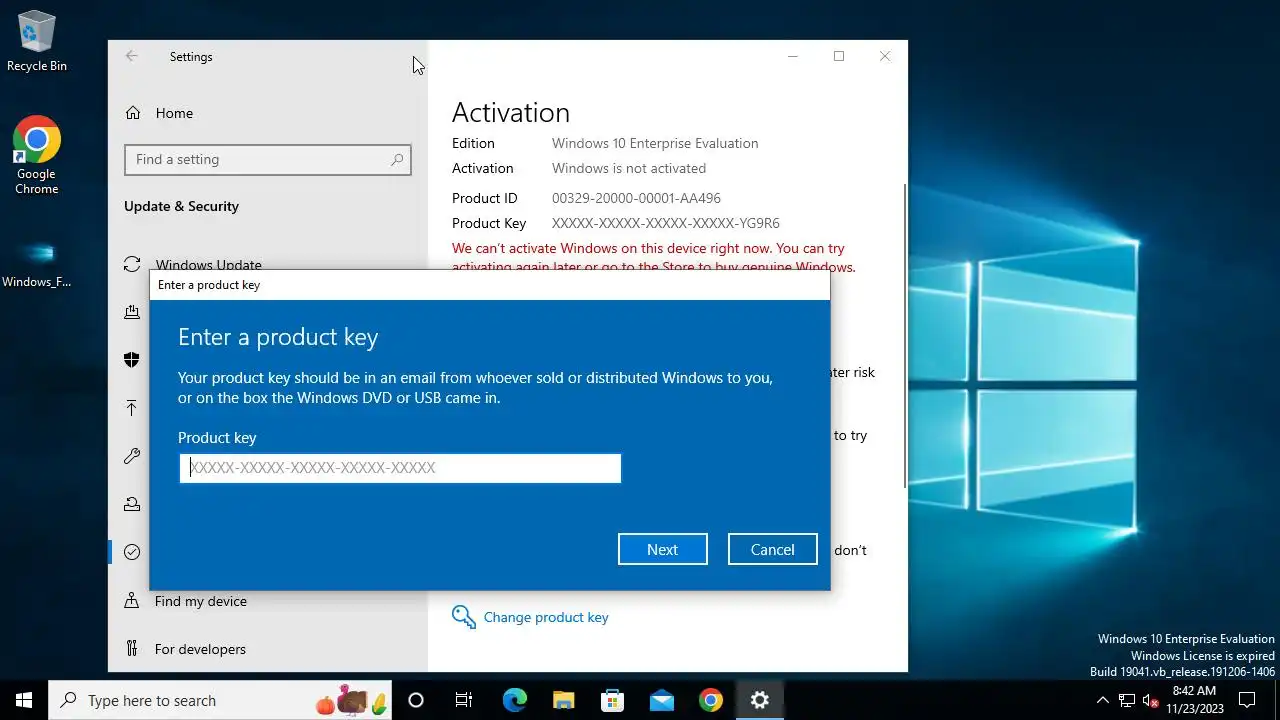1280x720 pixels.
Task: Click the Recovery sidebar icon
Action: point(132,504)
